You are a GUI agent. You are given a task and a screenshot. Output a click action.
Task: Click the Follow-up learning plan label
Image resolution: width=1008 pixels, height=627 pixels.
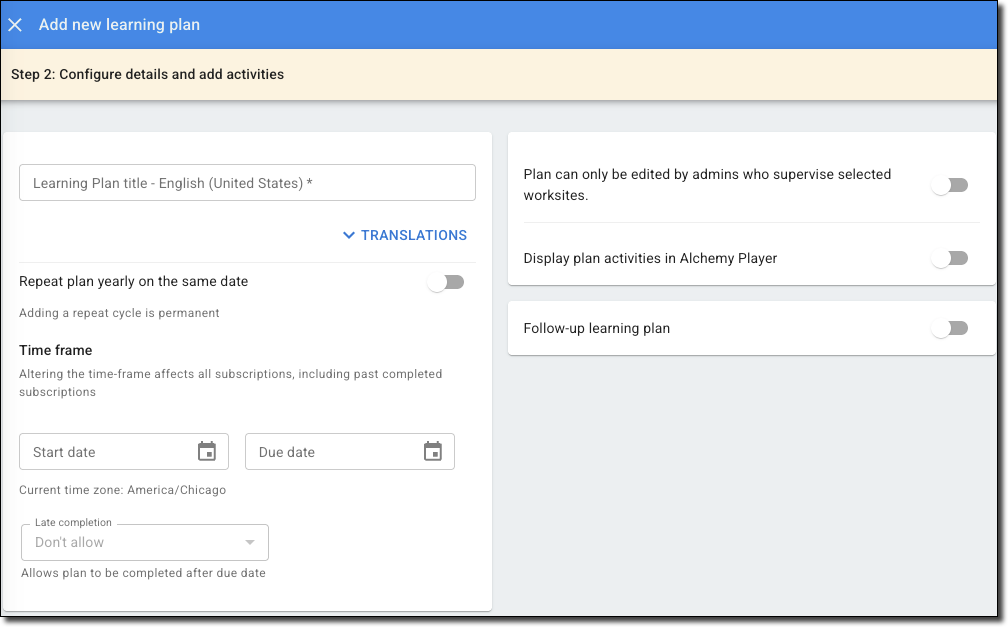pyautogui.click(x=597, y=328)
